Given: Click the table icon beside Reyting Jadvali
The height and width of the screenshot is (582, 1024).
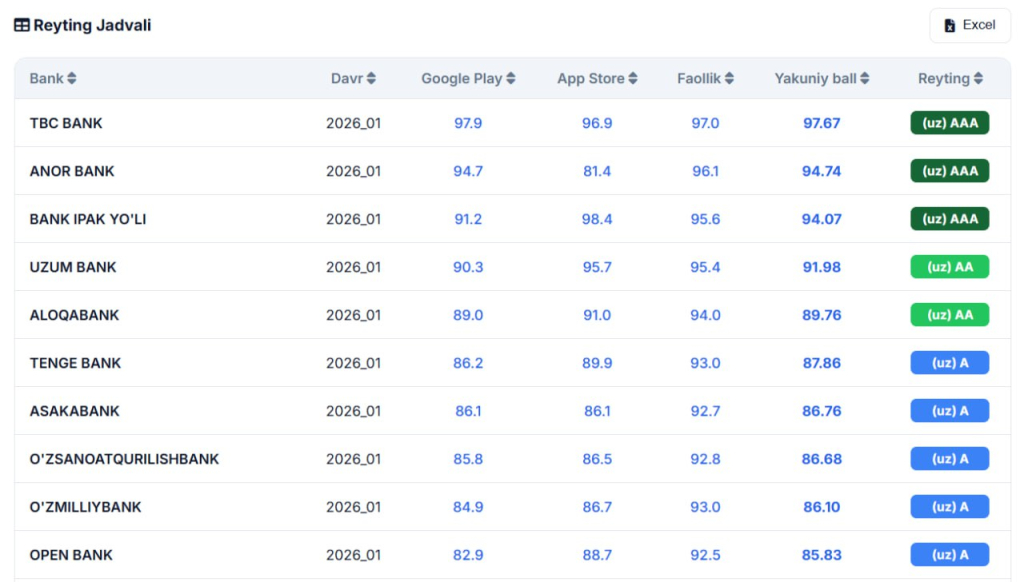Looking at the screenshot, I should click(x=21, y=26).
